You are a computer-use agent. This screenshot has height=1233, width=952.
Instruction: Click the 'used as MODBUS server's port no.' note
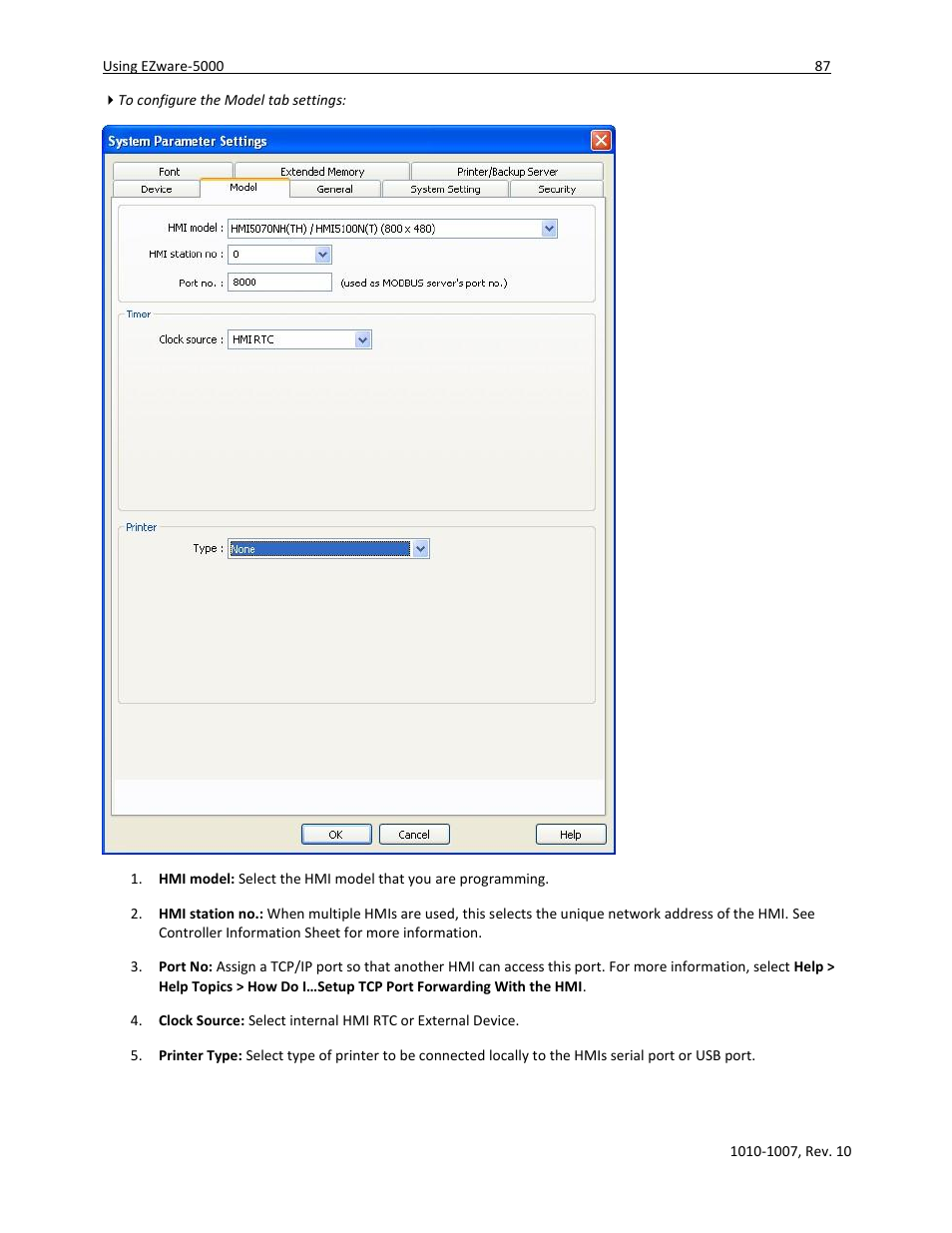424,283
